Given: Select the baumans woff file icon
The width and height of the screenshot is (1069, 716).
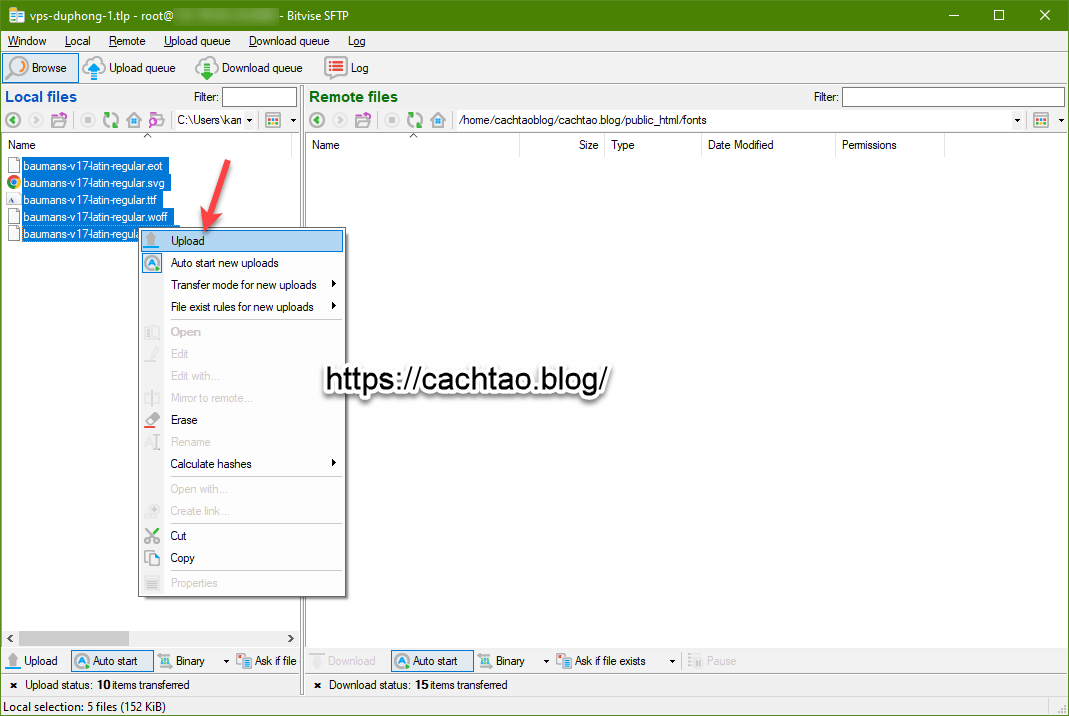Looking at the screenshot, I should [x=14, y=217].
